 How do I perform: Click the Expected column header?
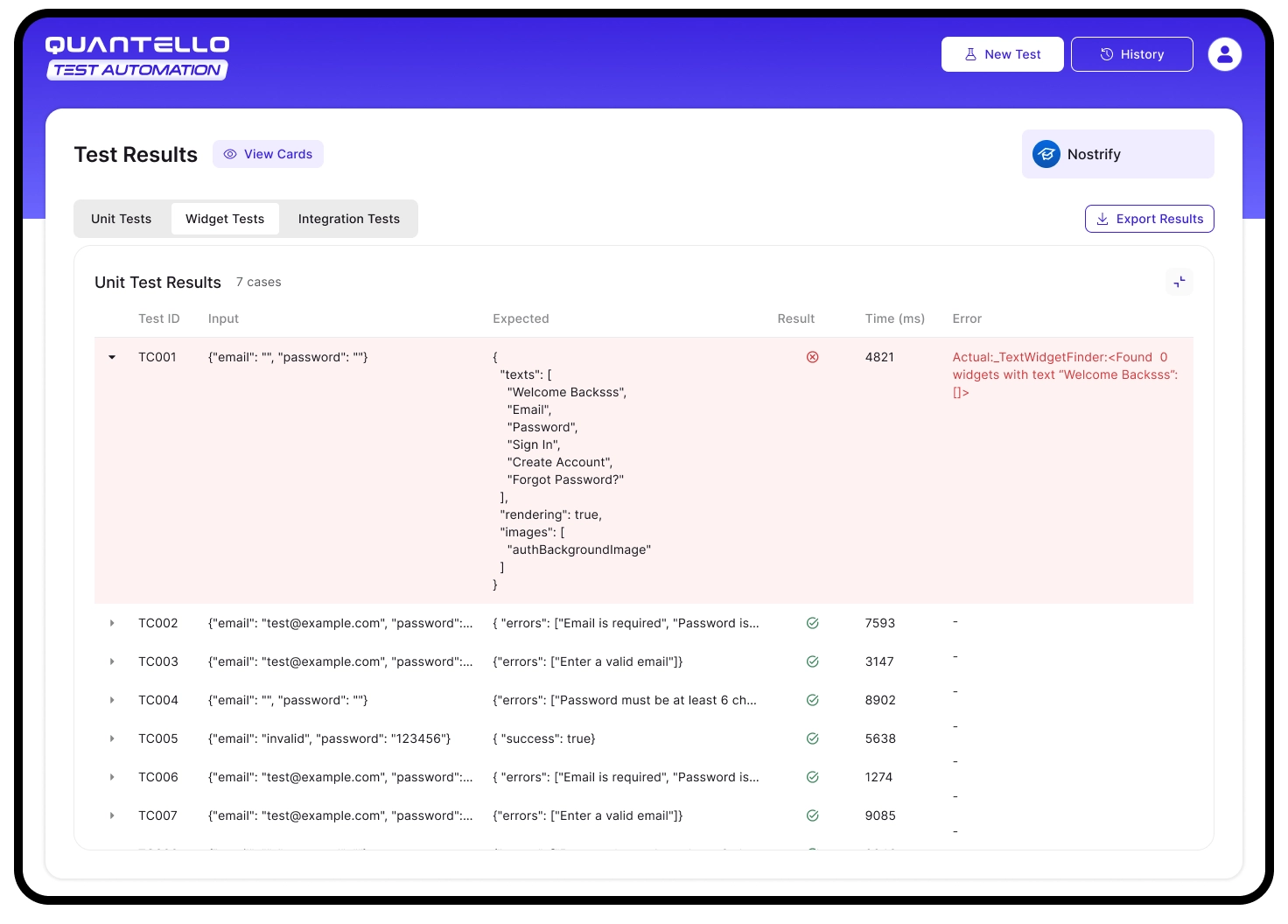tap(521, 318)
